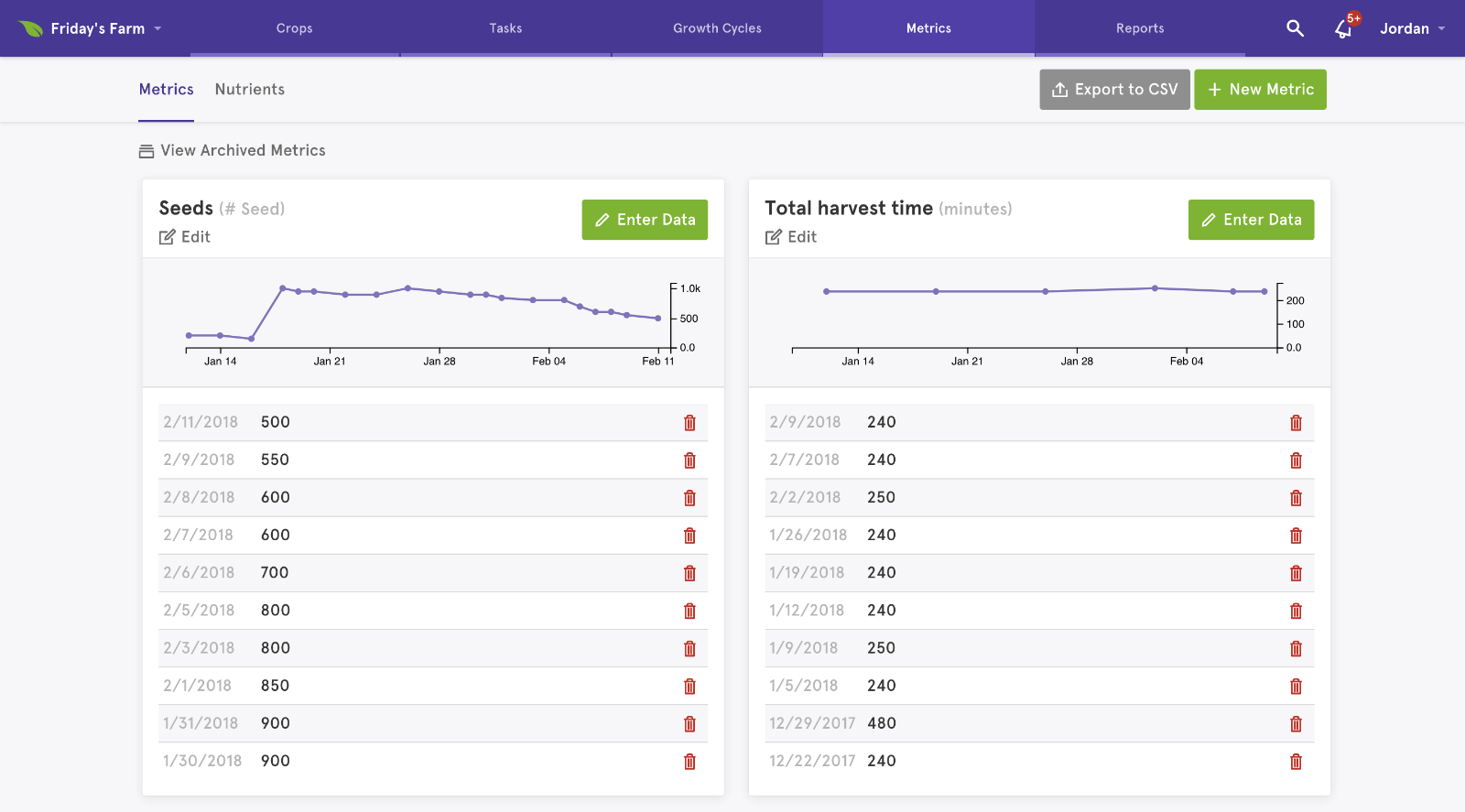Click the Friday's Farm leaf logo

(31, 28)
